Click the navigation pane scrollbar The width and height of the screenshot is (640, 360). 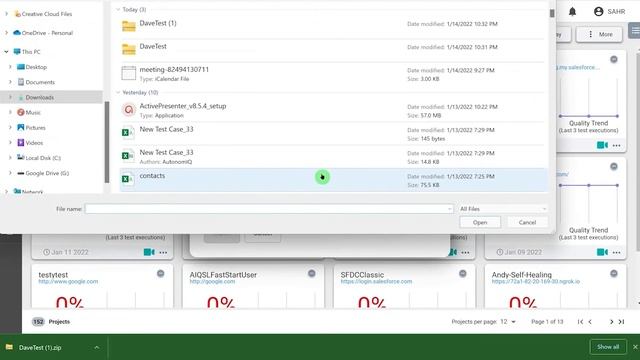click(x=107, y=142)
